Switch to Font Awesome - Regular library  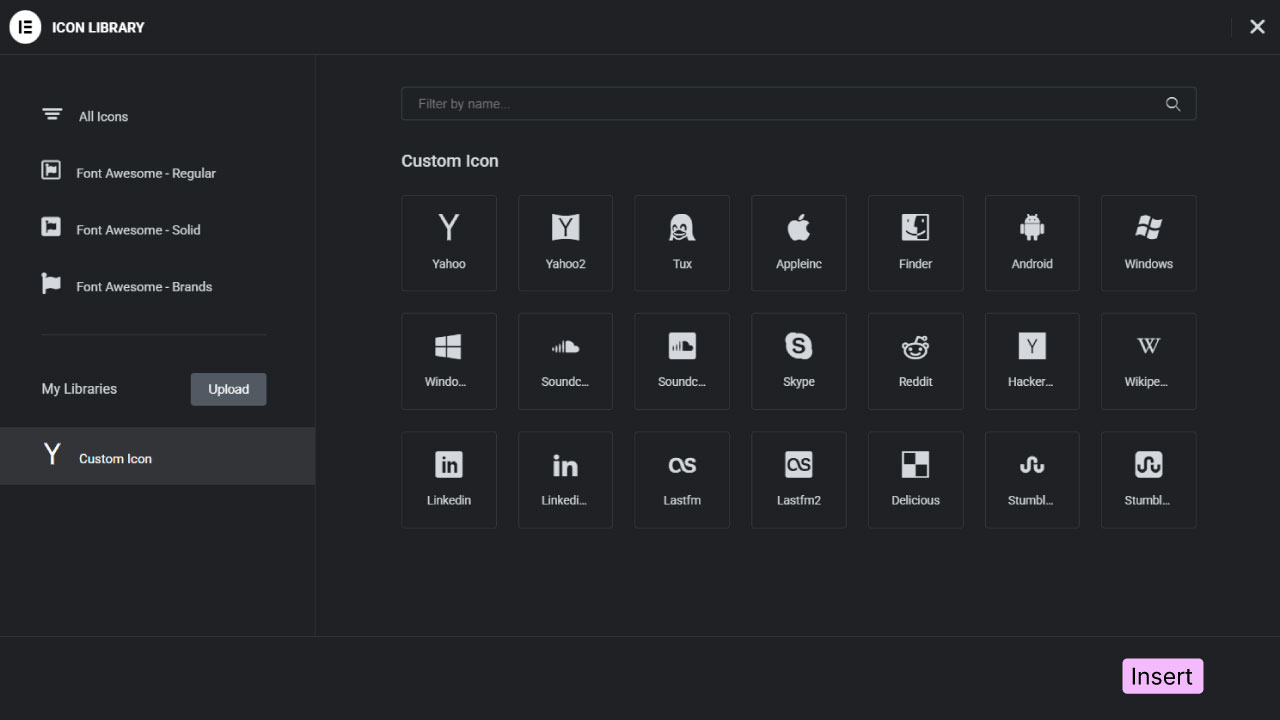(x=145, y=173)
